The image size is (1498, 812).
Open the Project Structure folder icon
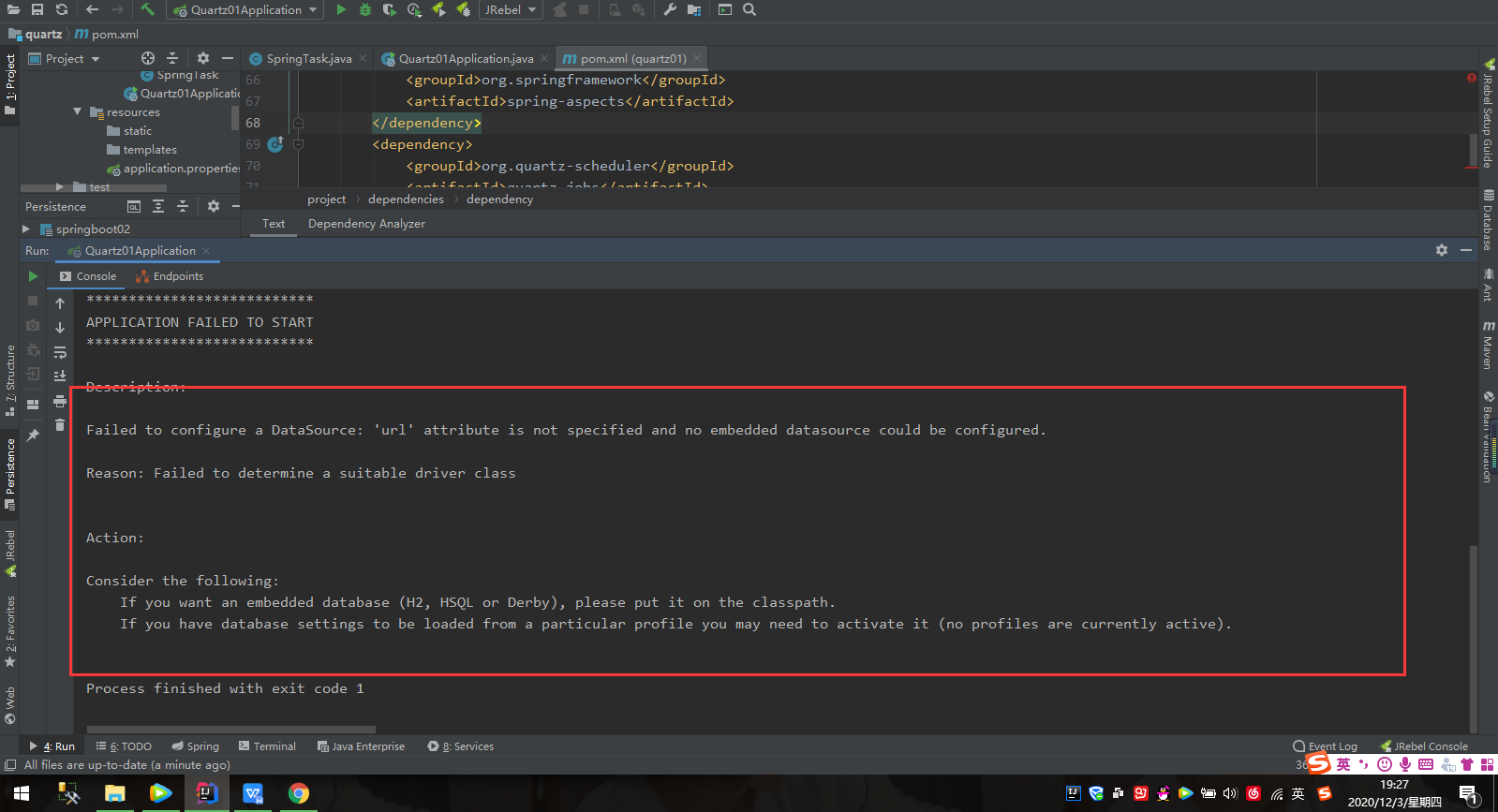pos(694,9)
